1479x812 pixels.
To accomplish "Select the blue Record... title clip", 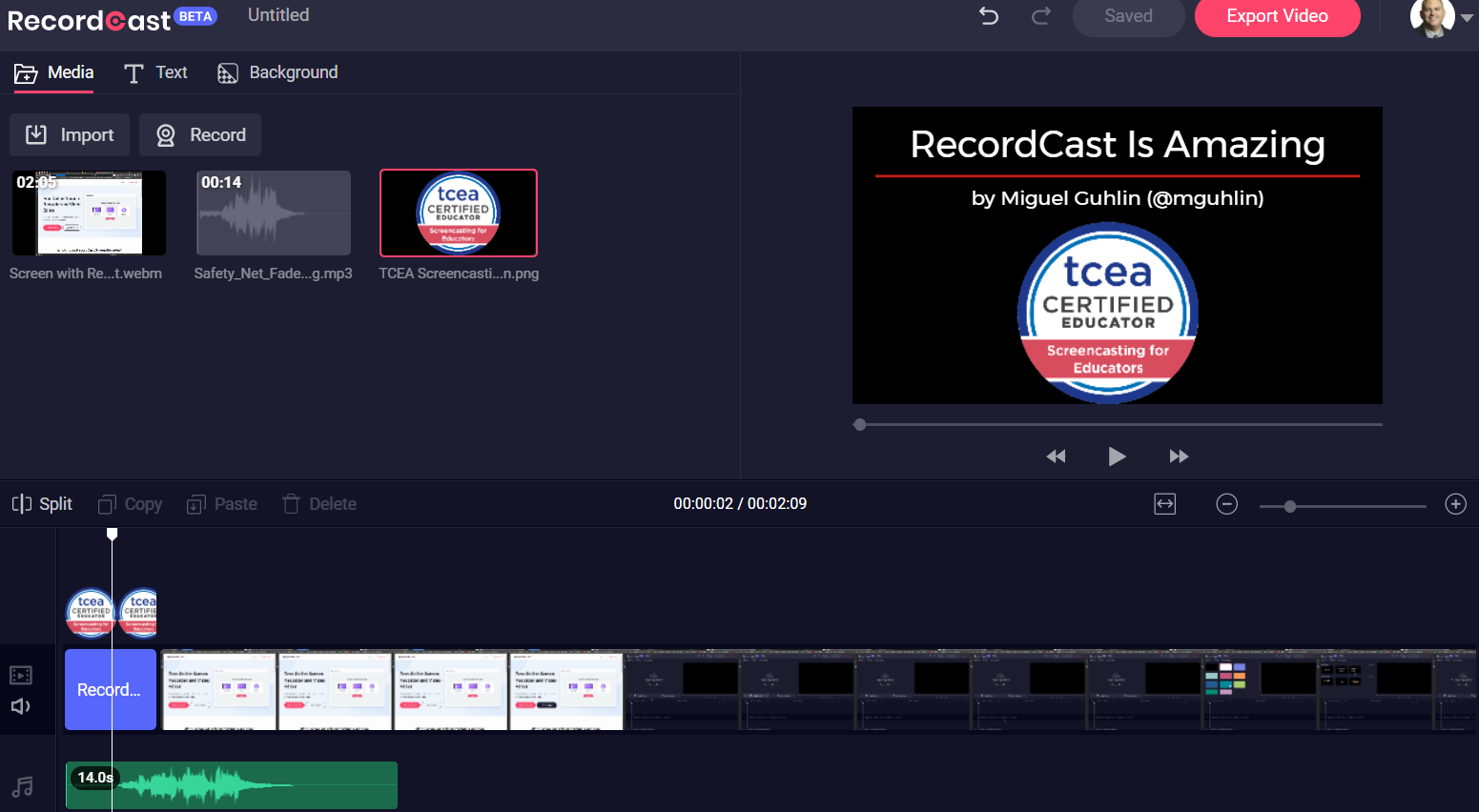I will (x=111, y=690).
